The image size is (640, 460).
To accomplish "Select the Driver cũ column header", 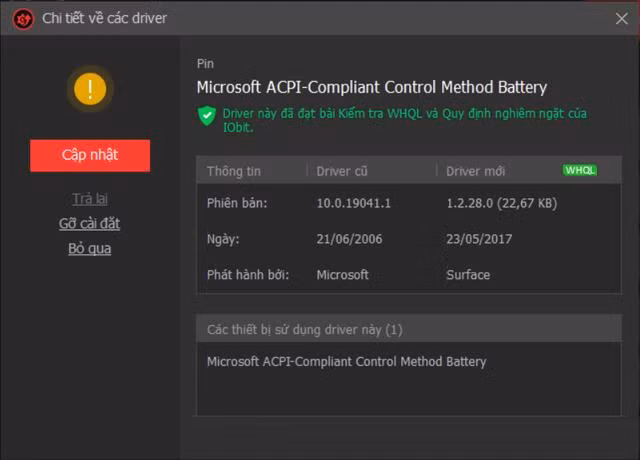I will click(x=342, y=171).
